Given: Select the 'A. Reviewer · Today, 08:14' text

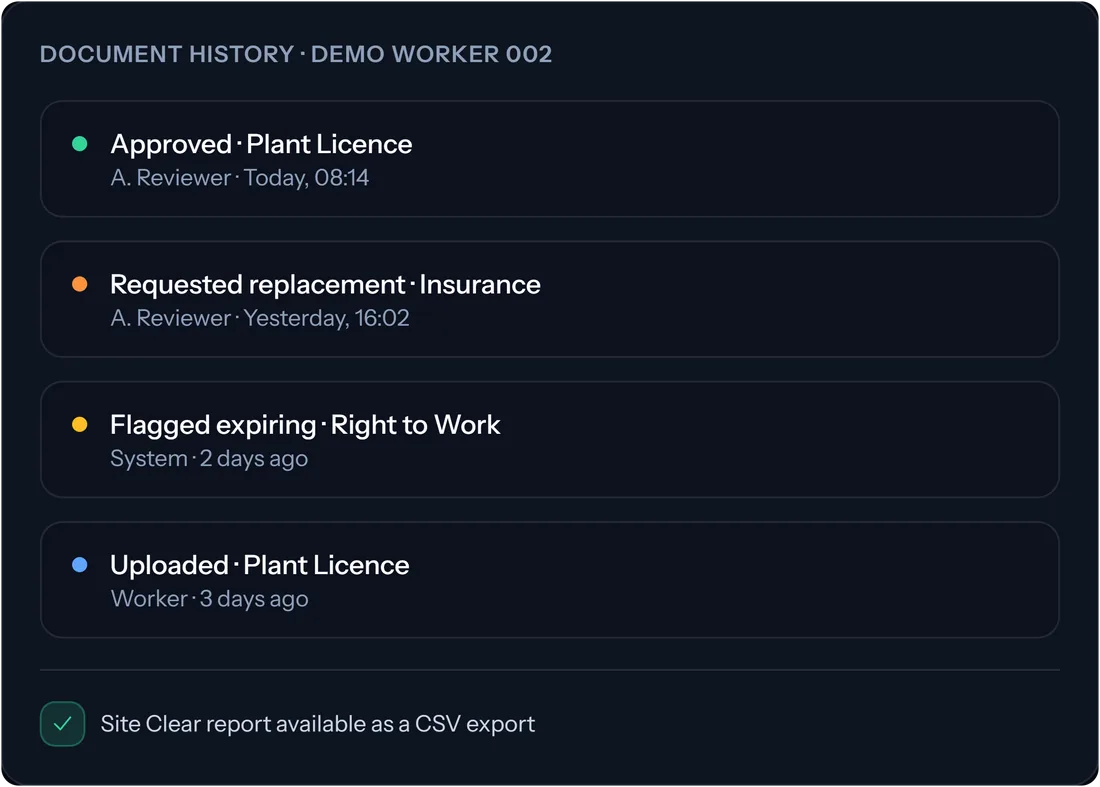Looking at the screenshot, I should (x=239, y=178).
